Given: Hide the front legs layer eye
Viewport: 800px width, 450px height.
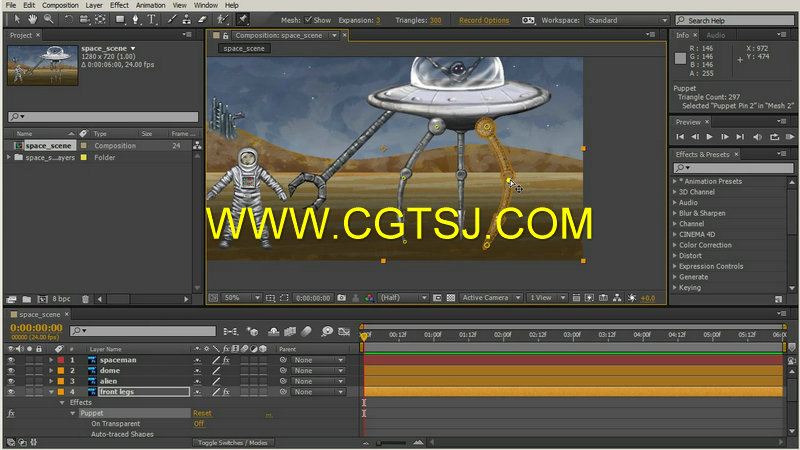Looking at the screenshot, I should pos(11,392).
